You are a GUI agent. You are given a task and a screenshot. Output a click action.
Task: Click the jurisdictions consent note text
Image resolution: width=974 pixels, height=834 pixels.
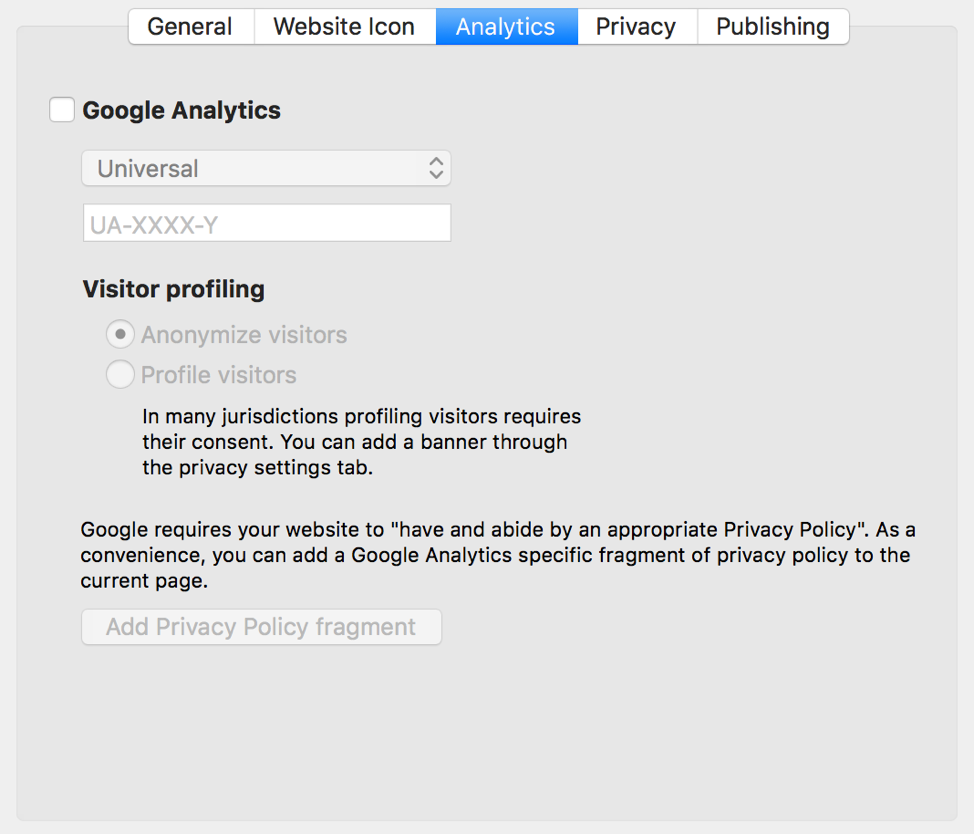coord(361,442)
